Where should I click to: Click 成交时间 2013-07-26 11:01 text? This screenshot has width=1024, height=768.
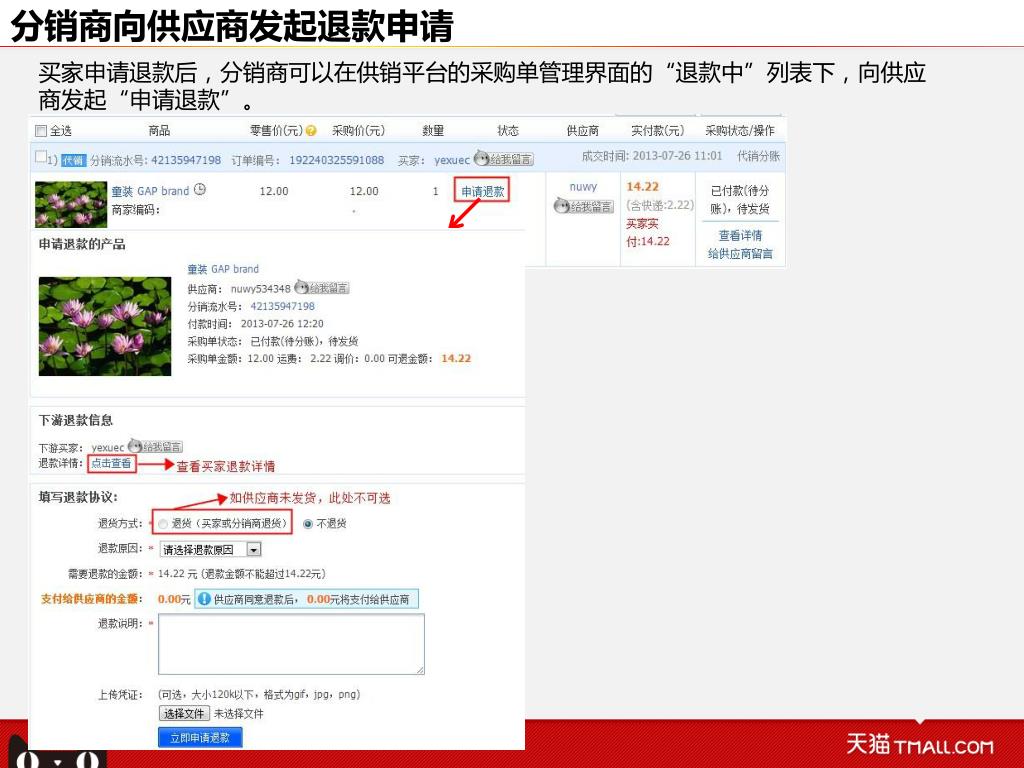[652, 156]
